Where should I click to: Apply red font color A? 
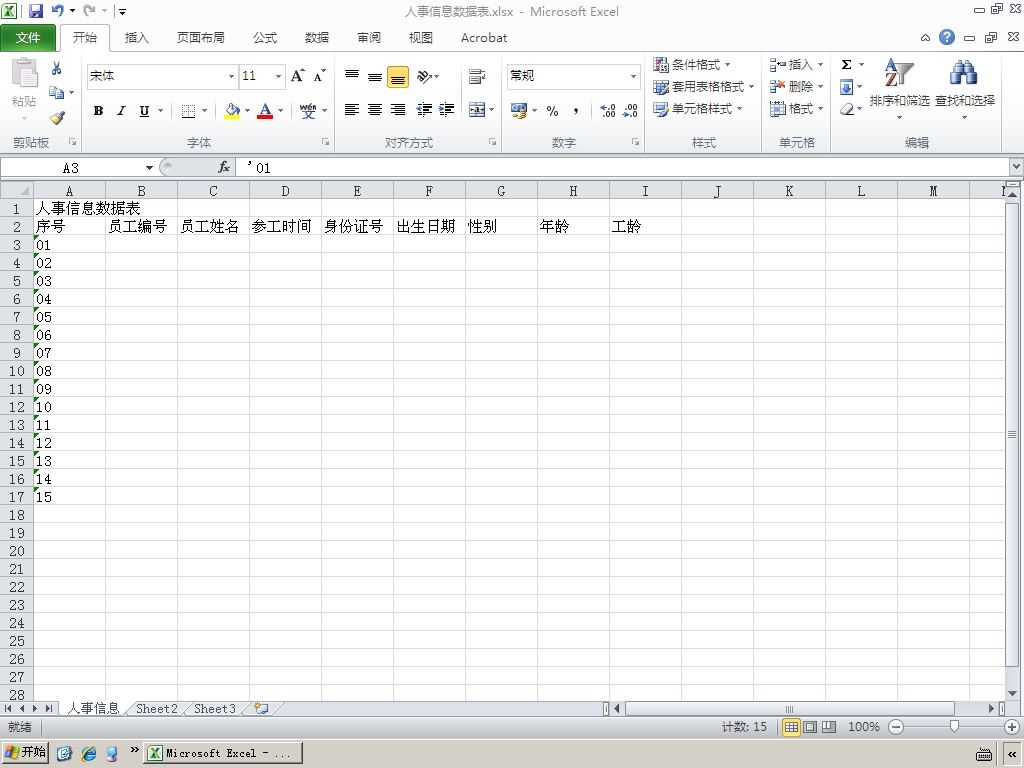[264, 111]
